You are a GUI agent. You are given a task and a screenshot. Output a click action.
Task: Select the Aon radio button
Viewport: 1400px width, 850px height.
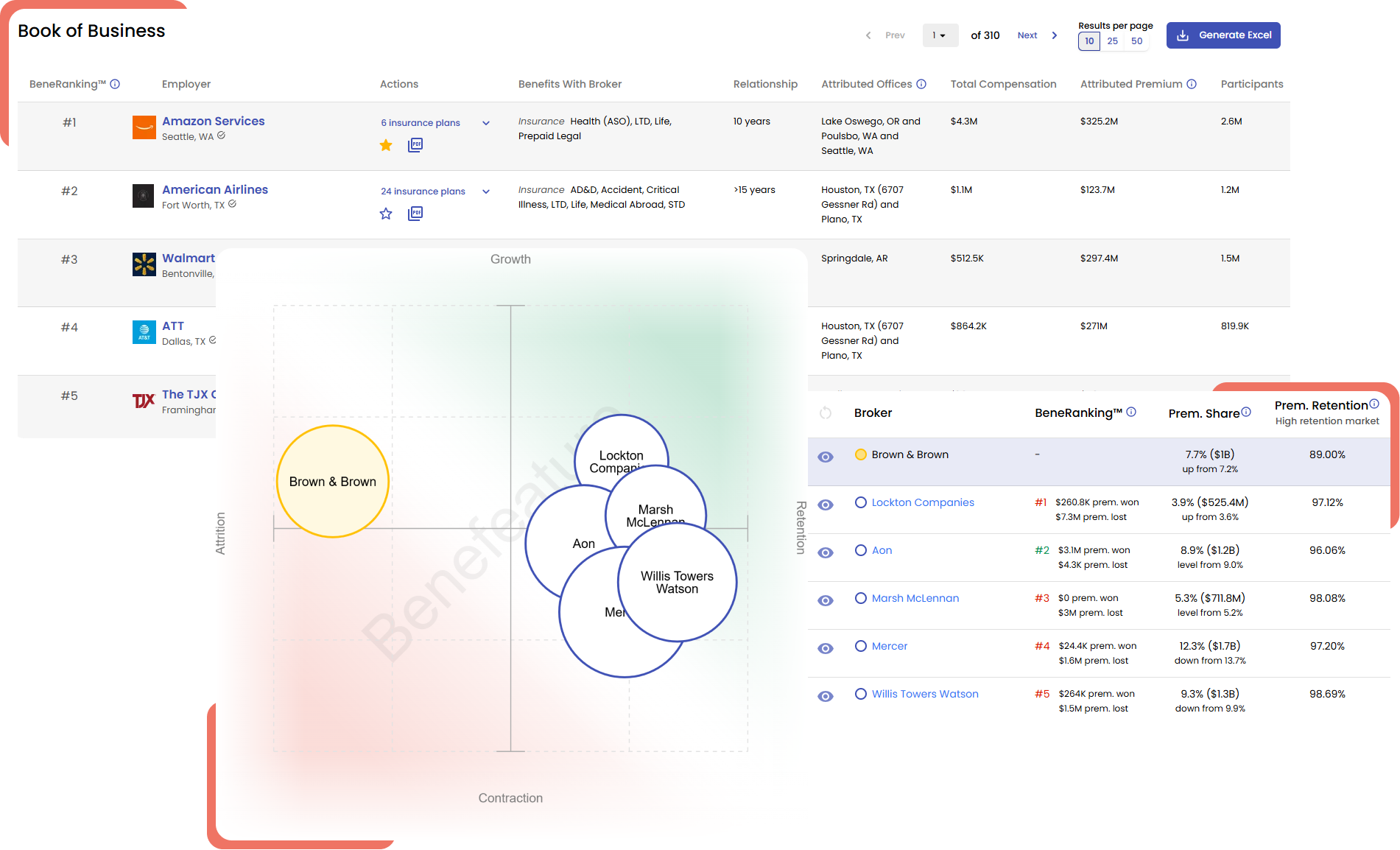click(861, 550)
